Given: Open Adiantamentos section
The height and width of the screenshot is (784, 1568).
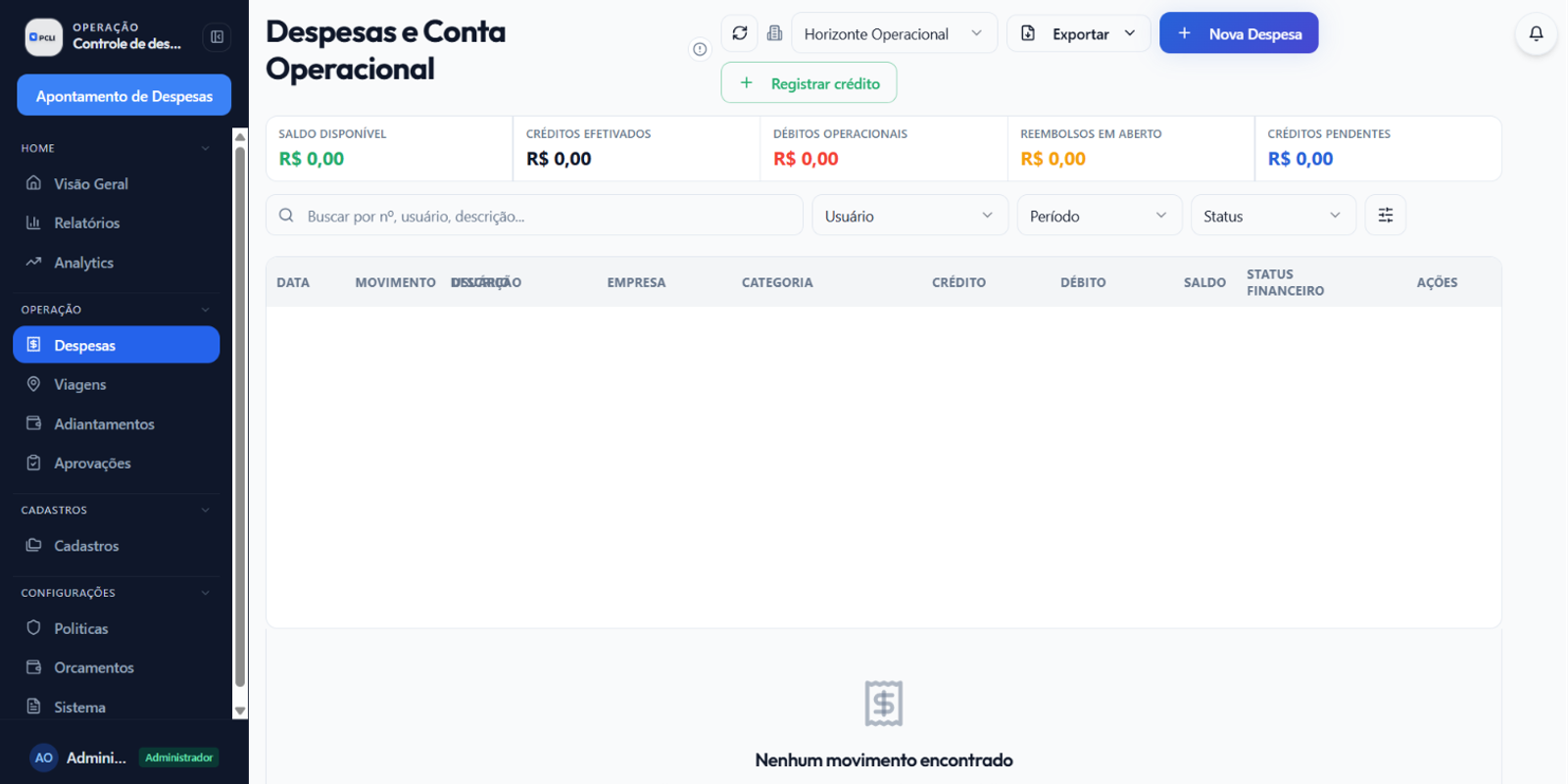Looking at the screenshot, I should pos(116,423).
